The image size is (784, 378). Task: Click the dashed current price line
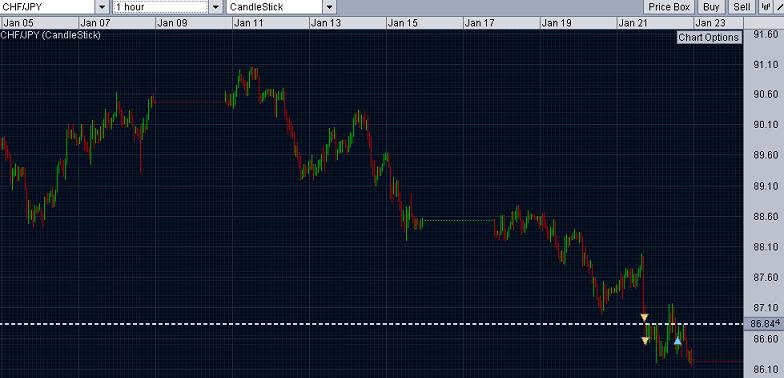click(x=372, y=324)
